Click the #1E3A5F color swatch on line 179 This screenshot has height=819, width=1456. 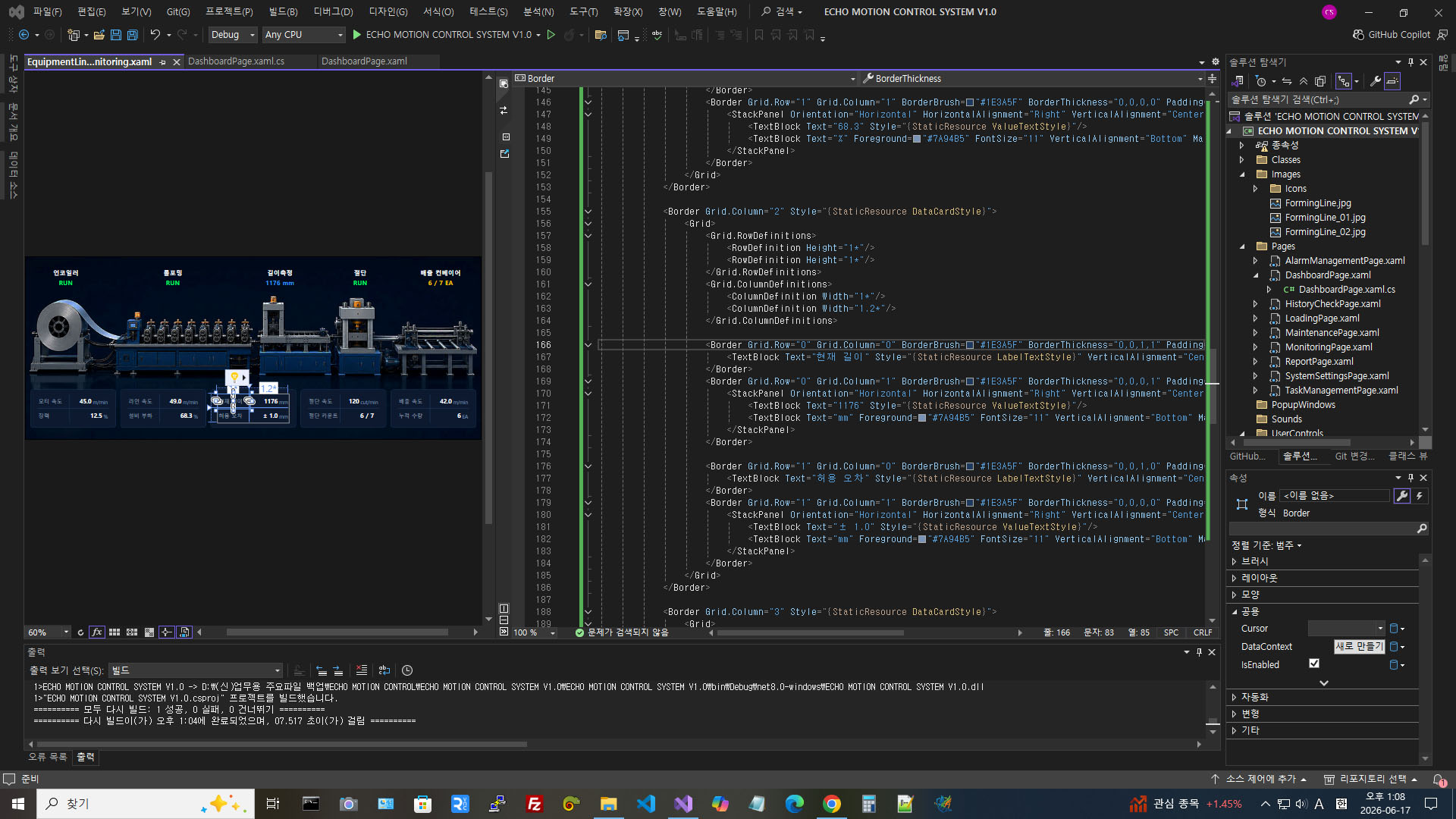click(969, 503)
